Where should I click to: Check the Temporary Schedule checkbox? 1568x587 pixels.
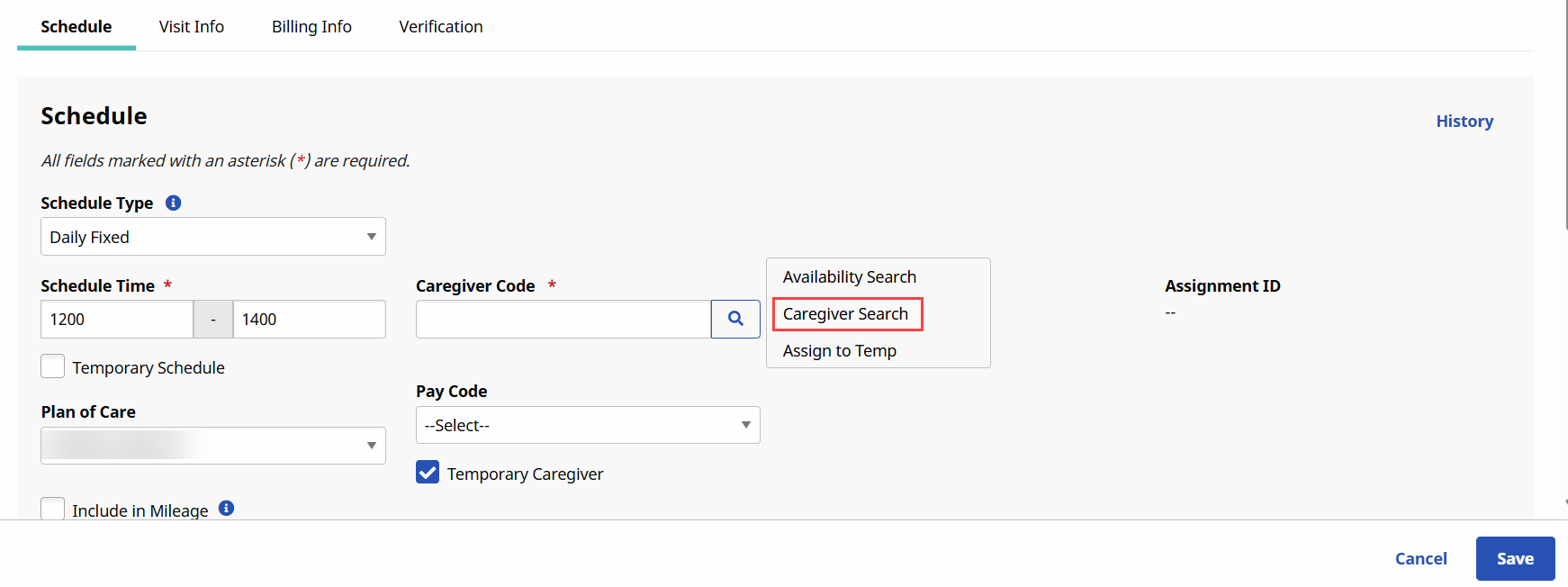[53, 366]
